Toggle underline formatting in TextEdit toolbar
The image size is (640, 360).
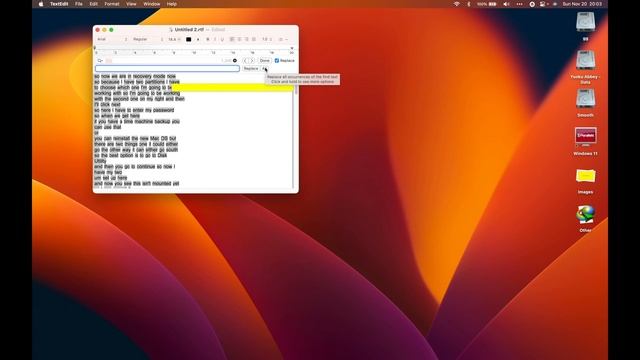[222, 39]
